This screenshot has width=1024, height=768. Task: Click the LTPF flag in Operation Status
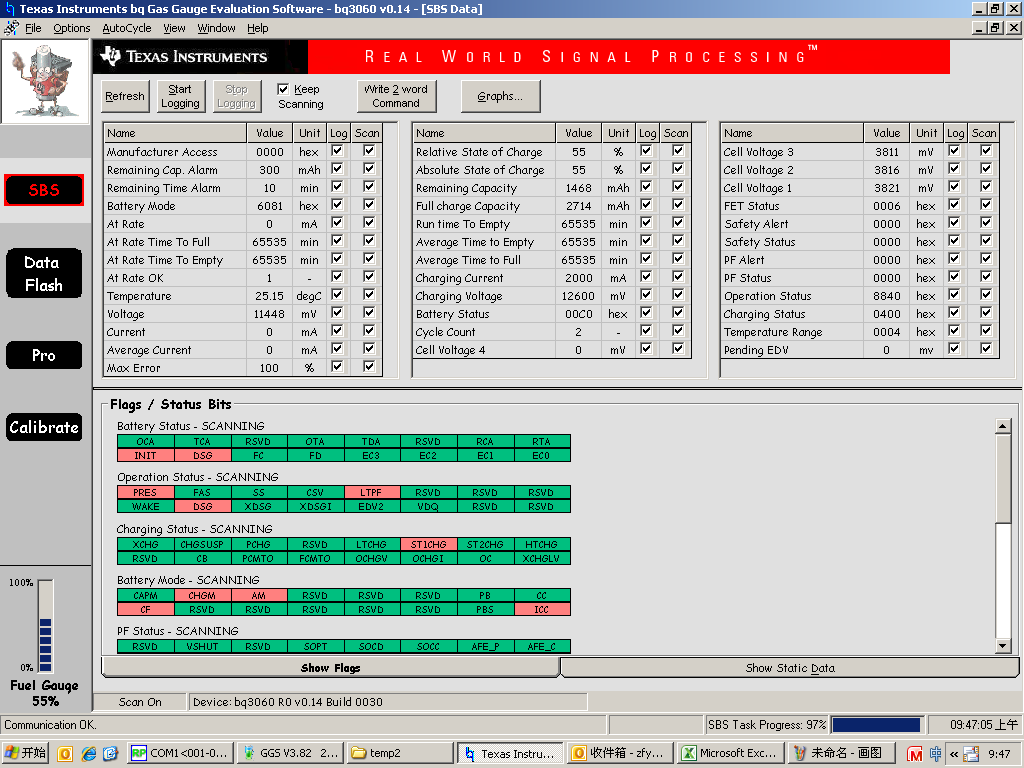coord(371,492)
